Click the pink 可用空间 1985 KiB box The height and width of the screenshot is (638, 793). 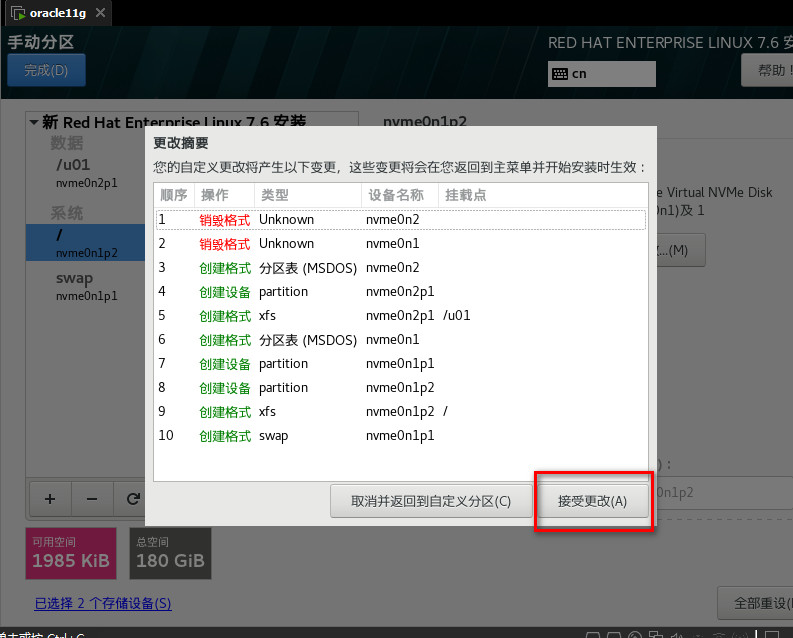[x=71, y=553]
